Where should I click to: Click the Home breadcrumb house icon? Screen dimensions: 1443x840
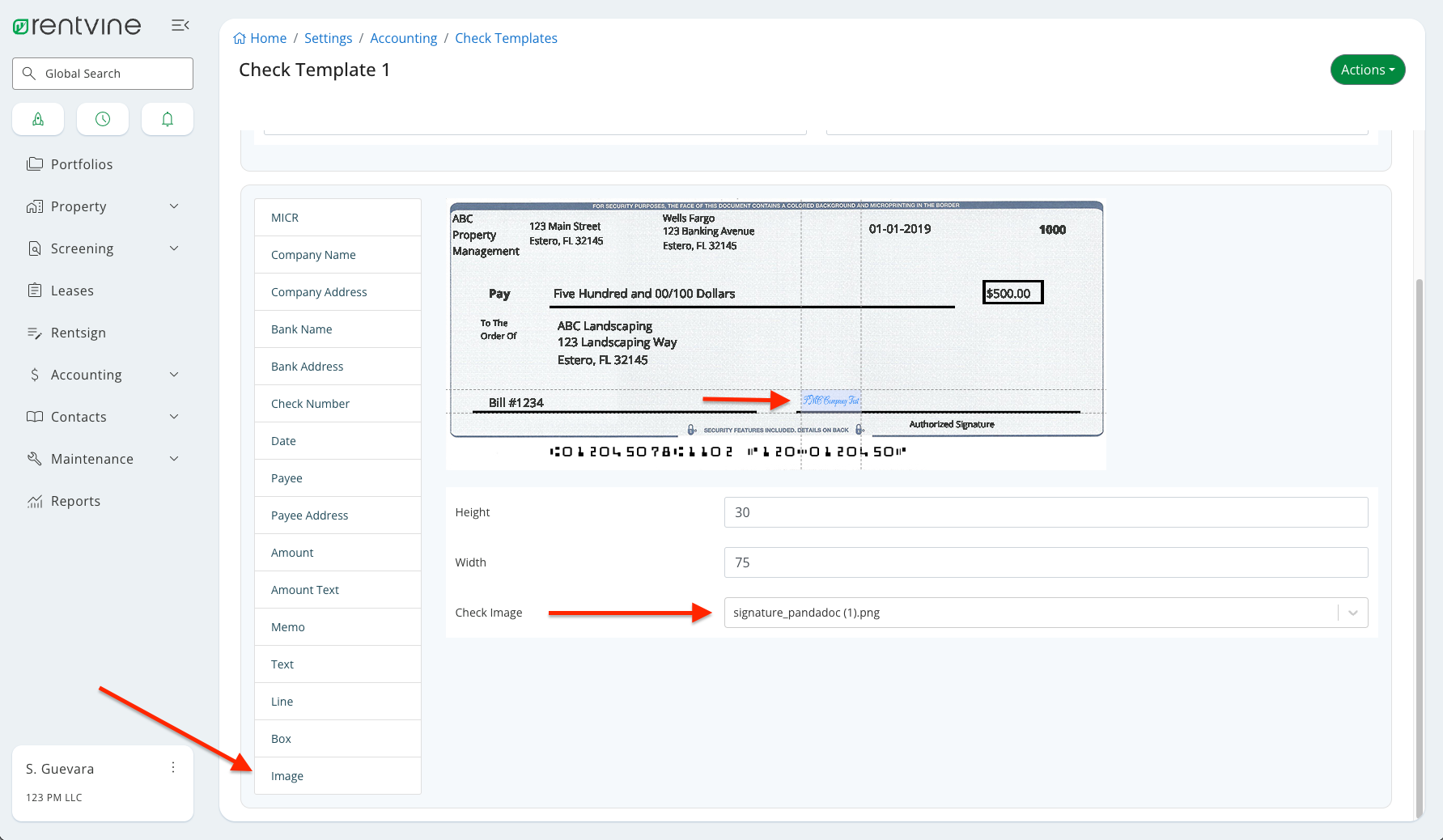point(239,37)
